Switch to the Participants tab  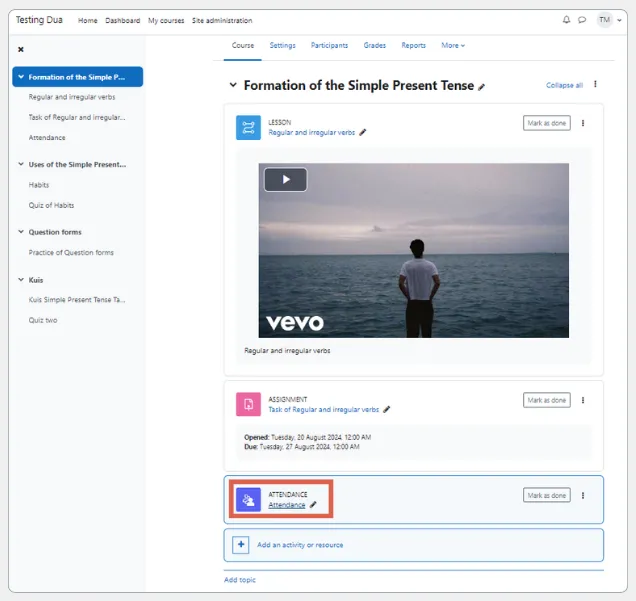tap(329, 45)
